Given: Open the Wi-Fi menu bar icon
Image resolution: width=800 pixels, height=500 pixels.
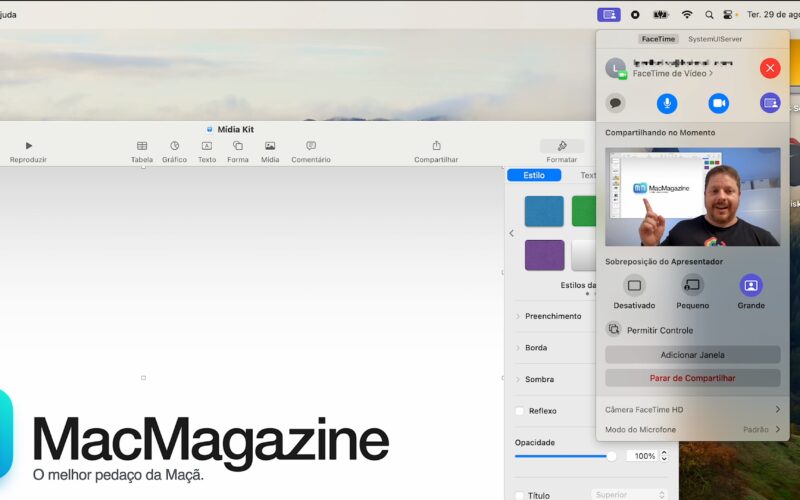Looking at the screenshot, I should [687, 15].
